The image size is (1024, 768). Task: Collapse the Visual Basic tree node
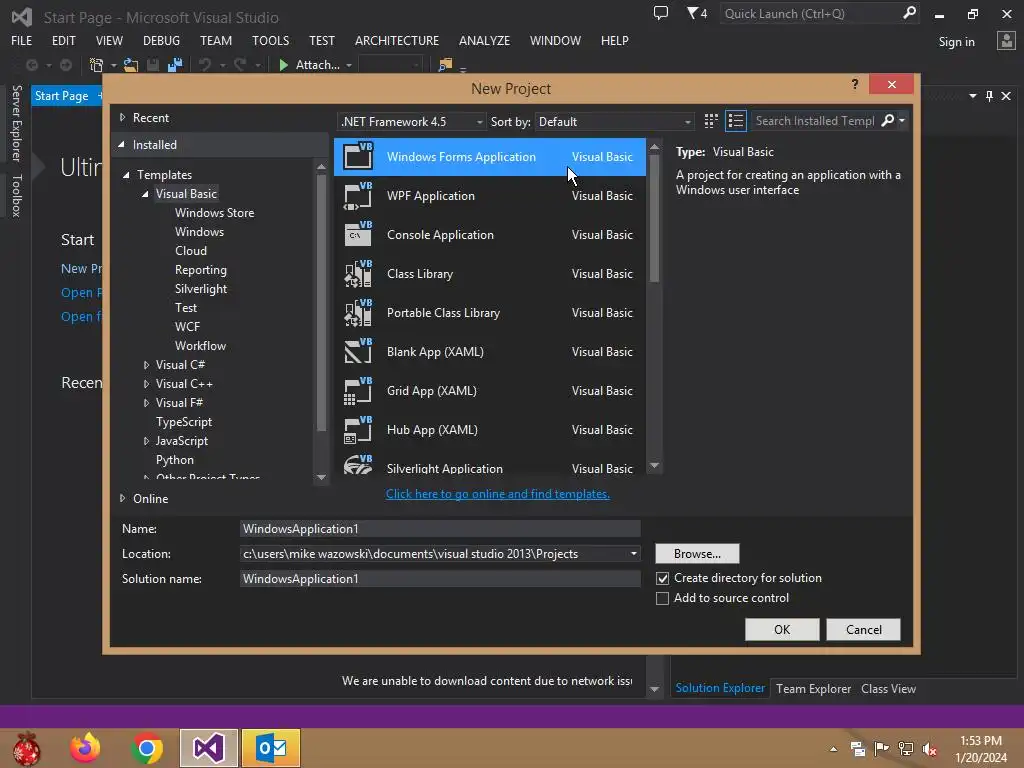[x=146, y=194]
